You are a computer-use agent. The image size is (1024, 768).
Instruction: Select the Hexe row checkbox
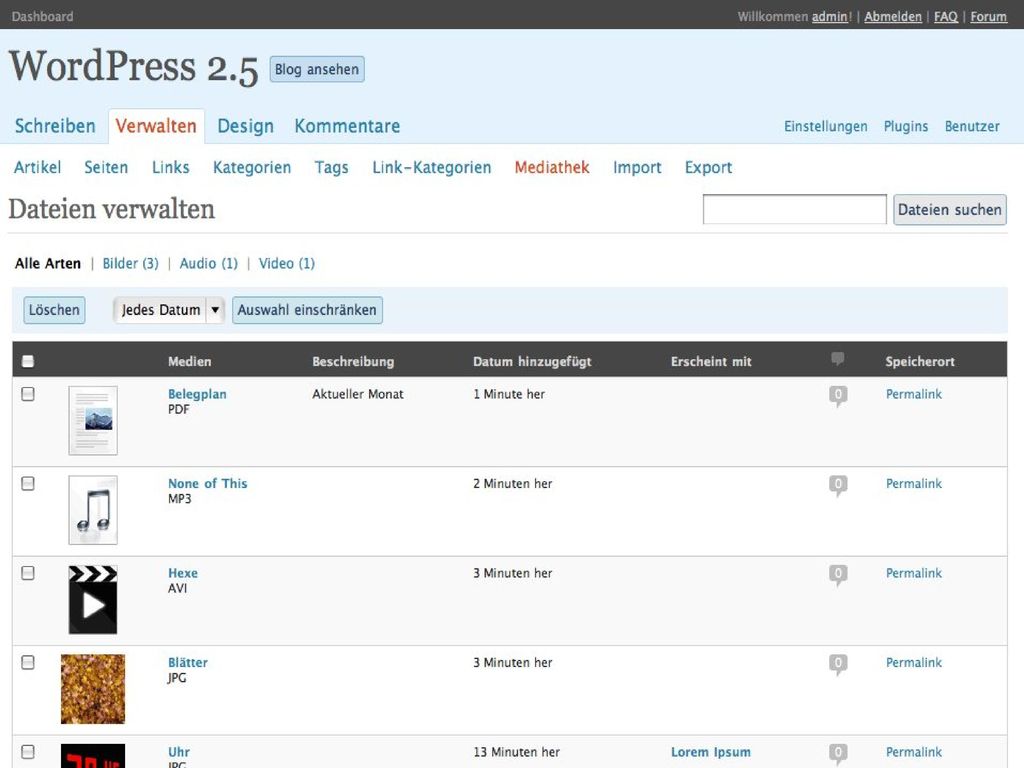(27, 573)
